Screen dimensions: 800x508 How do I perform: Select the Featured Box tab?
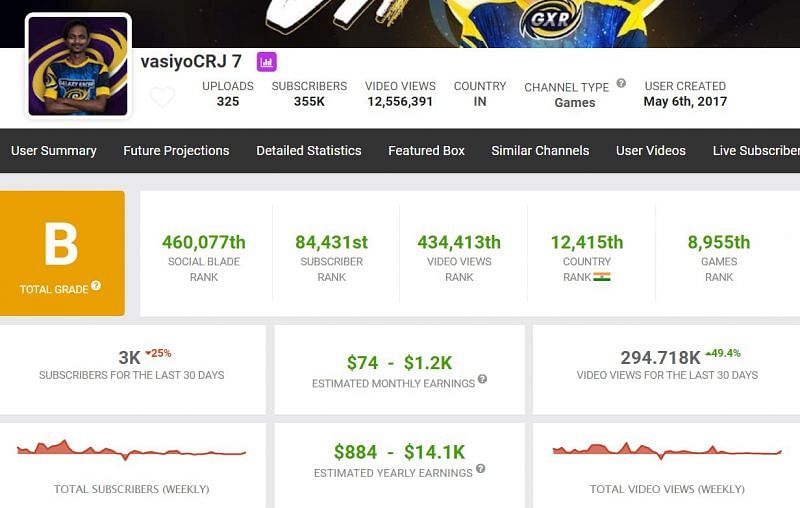point(426,151)
